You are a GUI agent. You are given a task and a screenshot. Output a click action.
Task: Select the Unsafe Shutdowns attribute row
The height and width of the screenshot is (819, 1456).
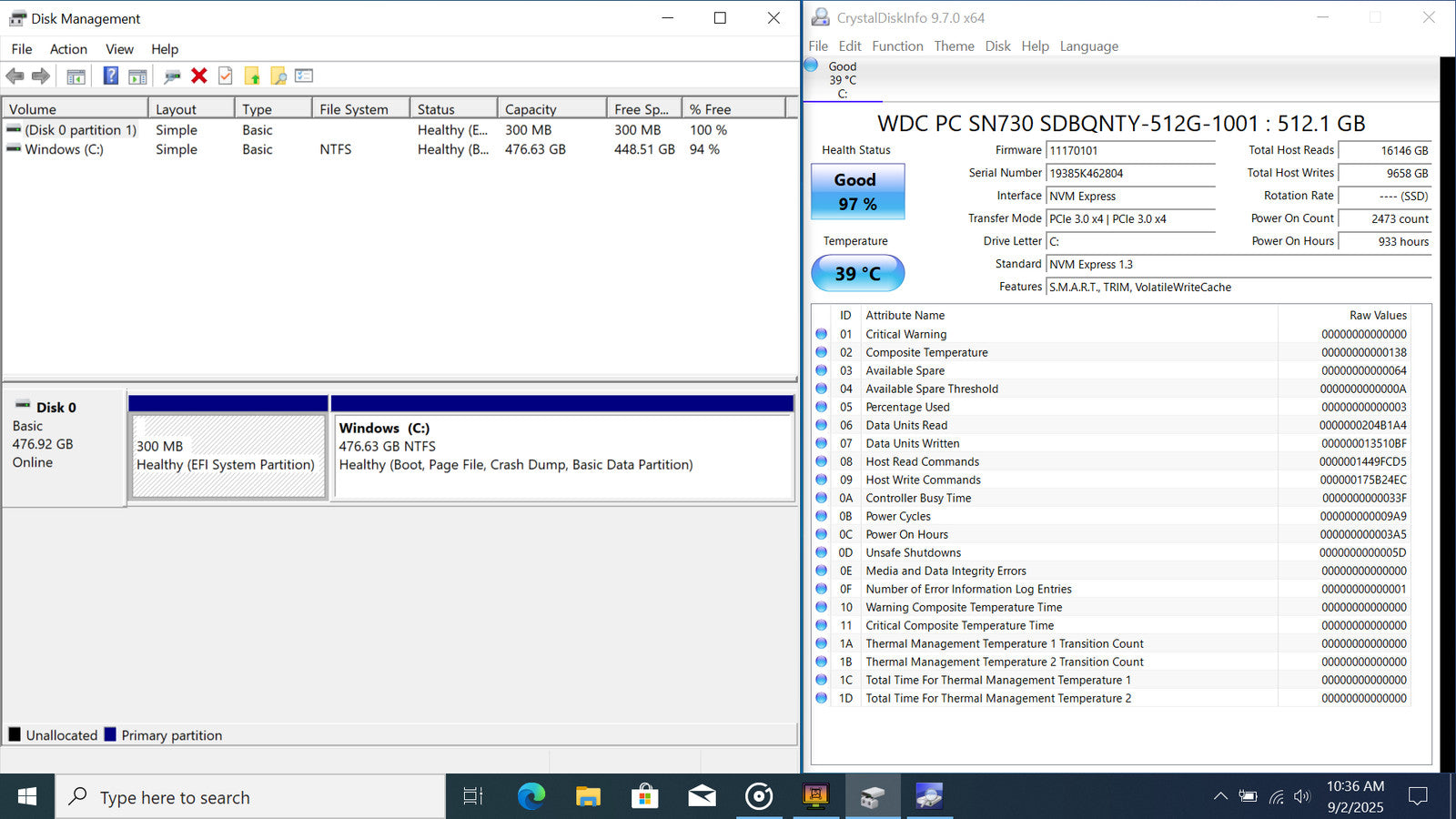click(x=1111, y=552)
